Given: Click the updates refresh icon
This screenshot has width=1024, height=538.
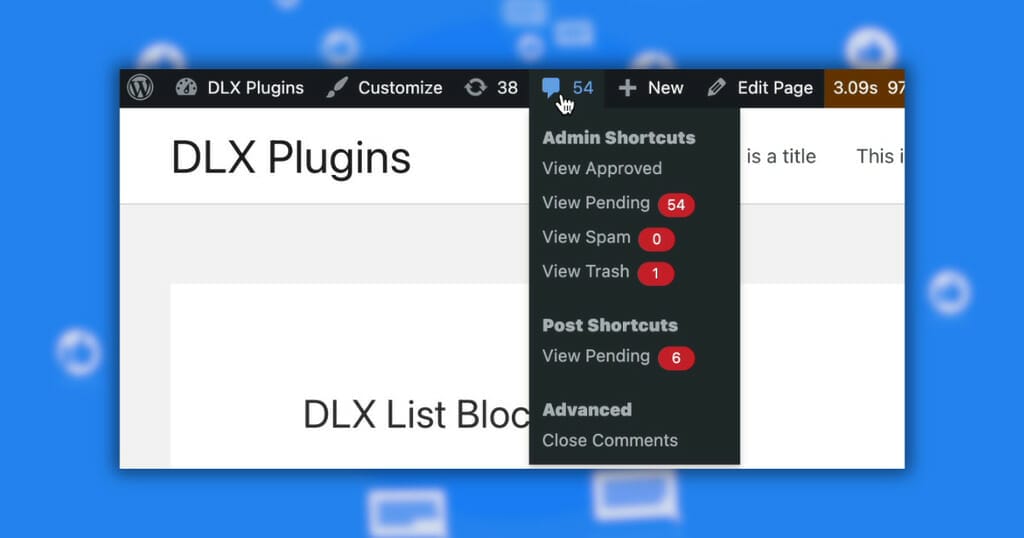Looking at the screenshot, I should tap(475, 87).
